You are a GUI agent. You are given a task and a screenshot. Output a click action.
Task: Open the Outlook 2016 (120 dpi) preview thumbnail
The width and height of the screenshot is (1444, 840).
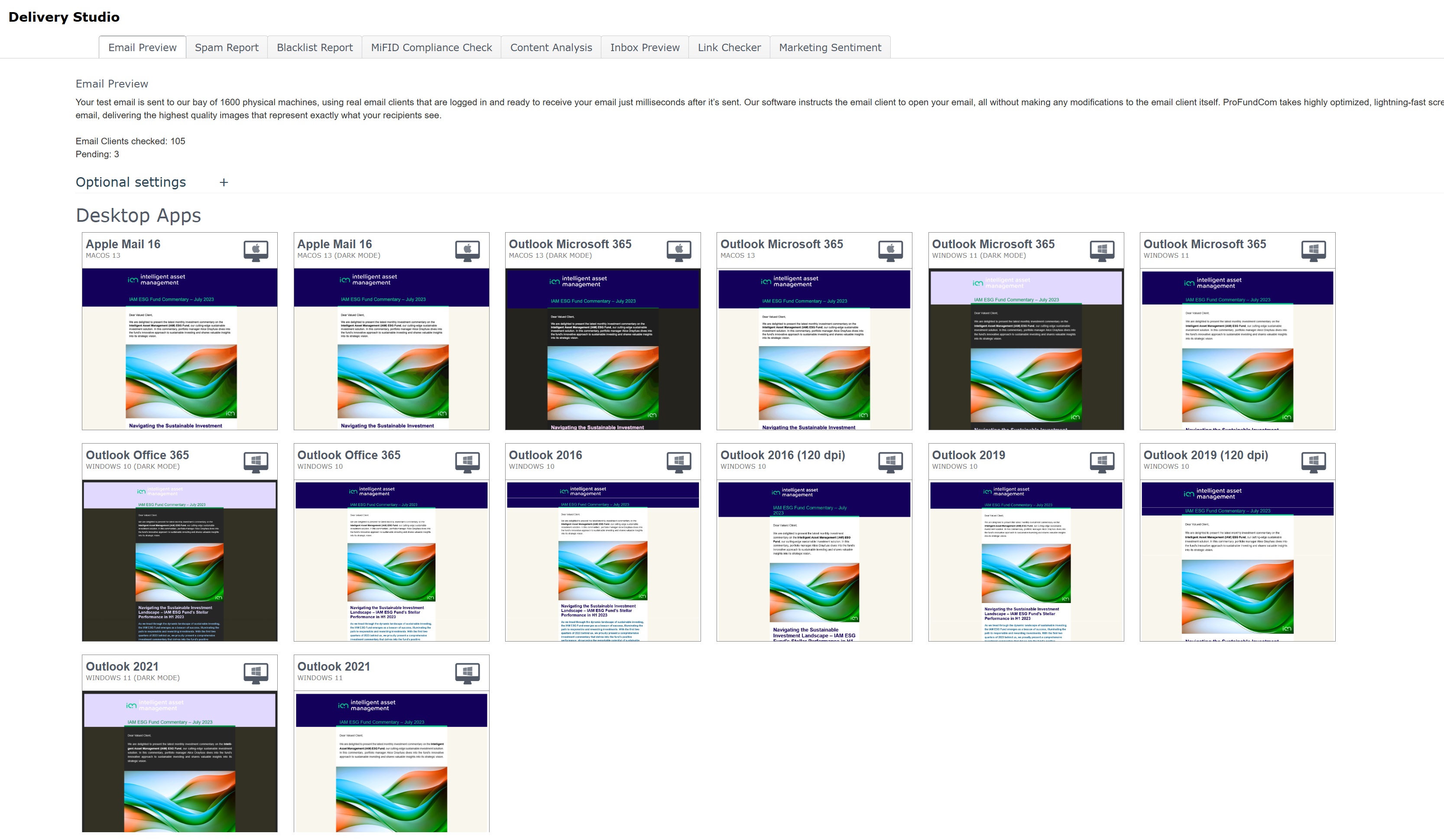coord(814,561)
